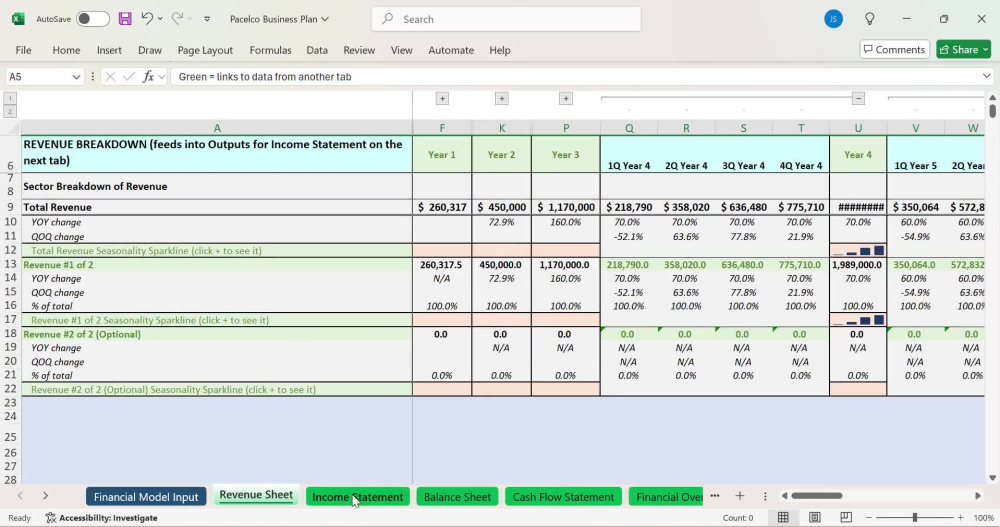Open the Balance Sheet tab
1000x527 pixels.
(x=457, y=496)
